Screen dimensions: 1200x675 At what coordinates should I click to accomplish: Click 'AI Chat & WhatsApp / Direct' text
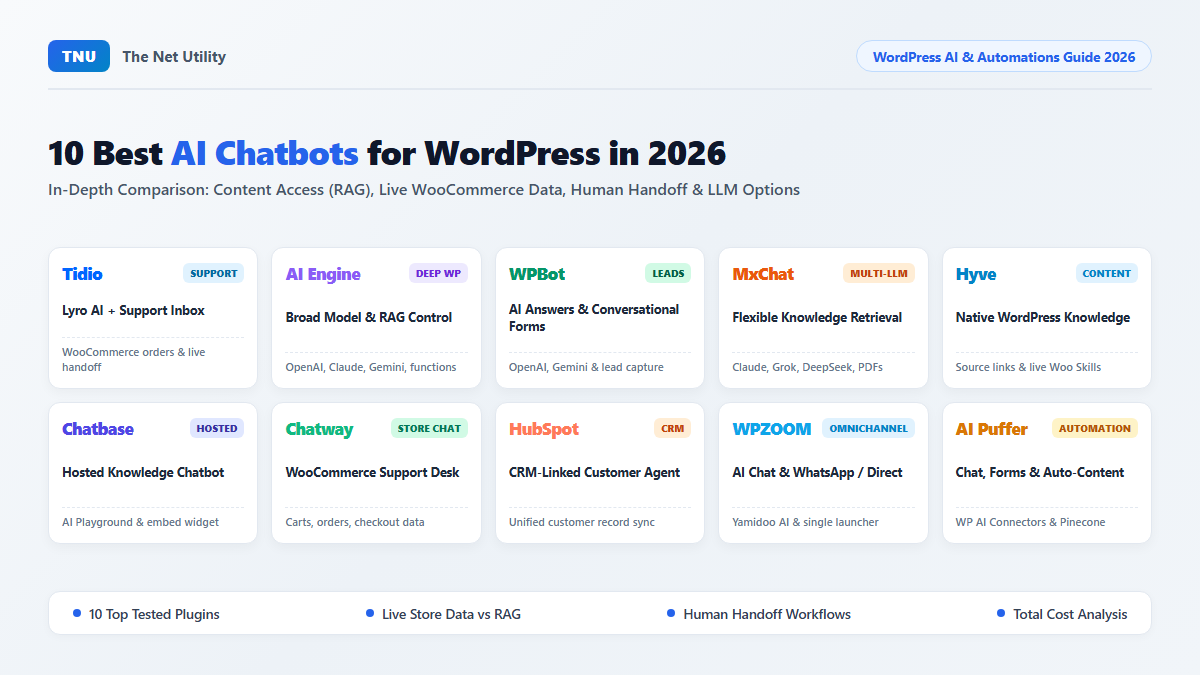coord(817,472)
